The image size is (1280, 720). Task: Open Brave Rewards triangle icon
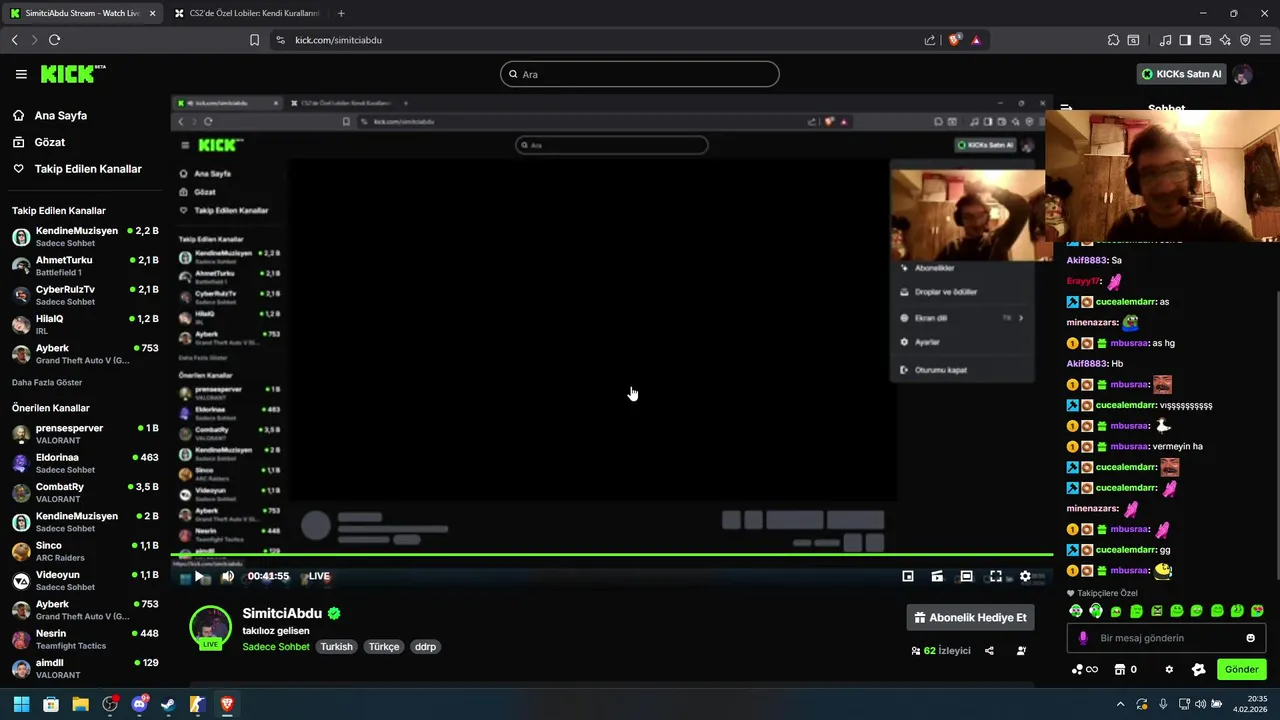(x=976, y=40)
